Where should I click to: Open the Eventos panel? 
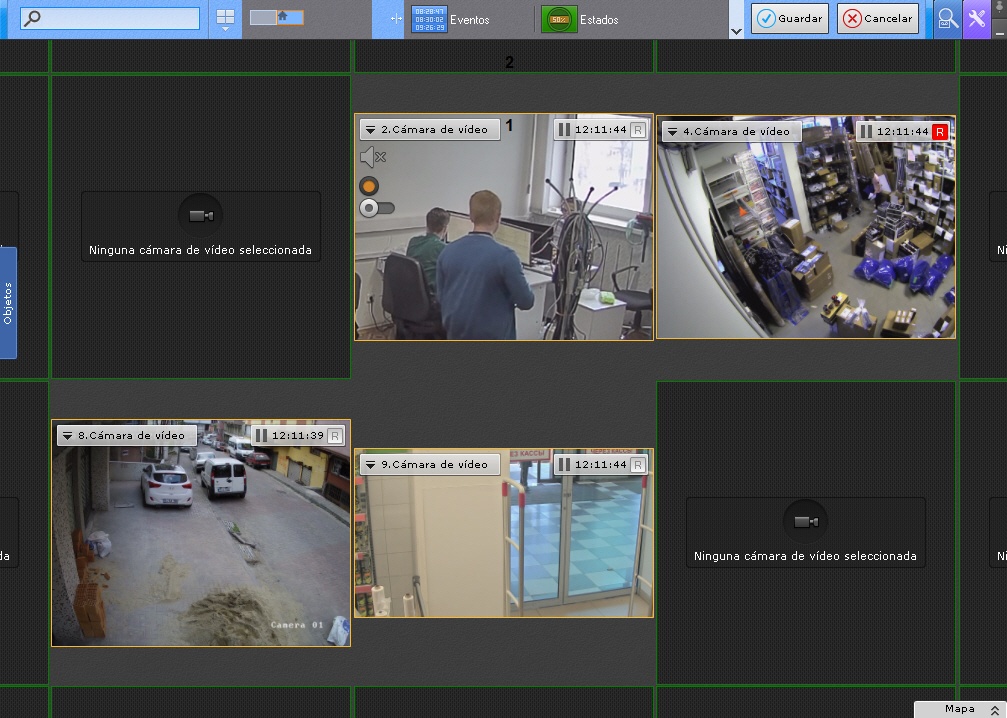click(451, 19)
